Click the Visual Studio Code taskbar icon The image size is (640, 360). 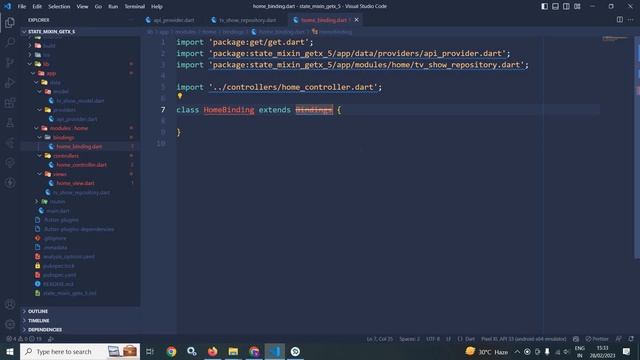point(275,351)
